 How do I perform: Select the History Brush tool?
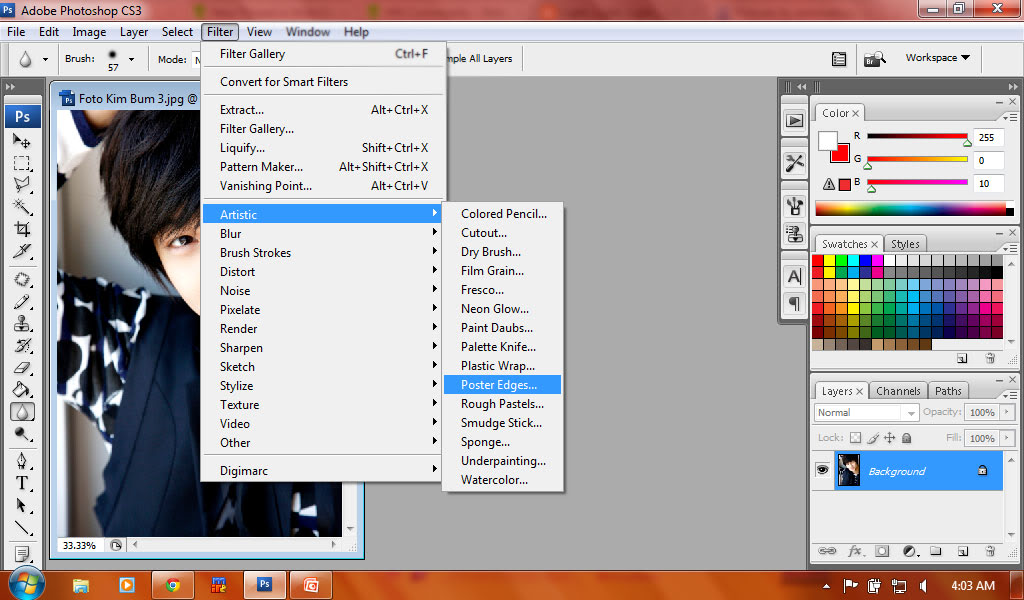22,345
